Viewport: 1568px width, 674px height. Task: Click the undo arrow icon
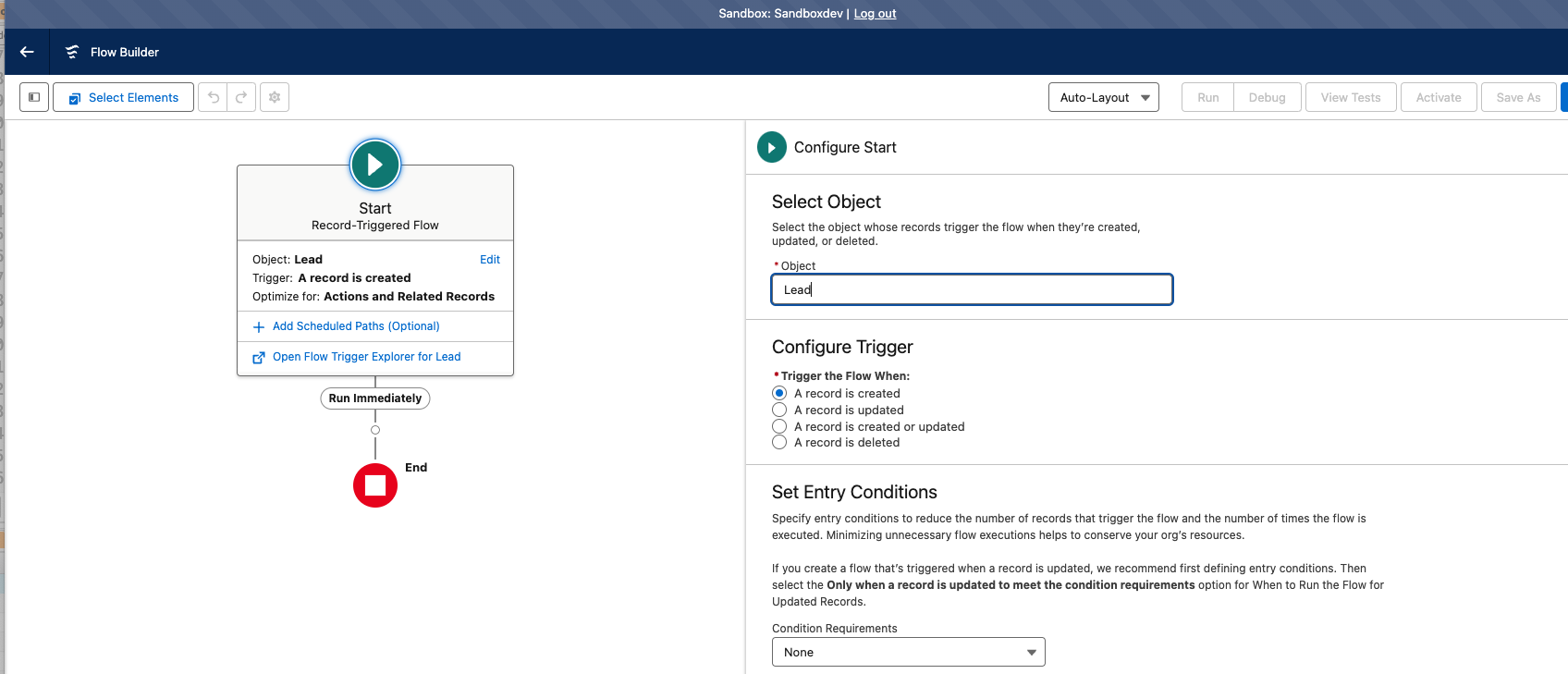pos(214,97)
